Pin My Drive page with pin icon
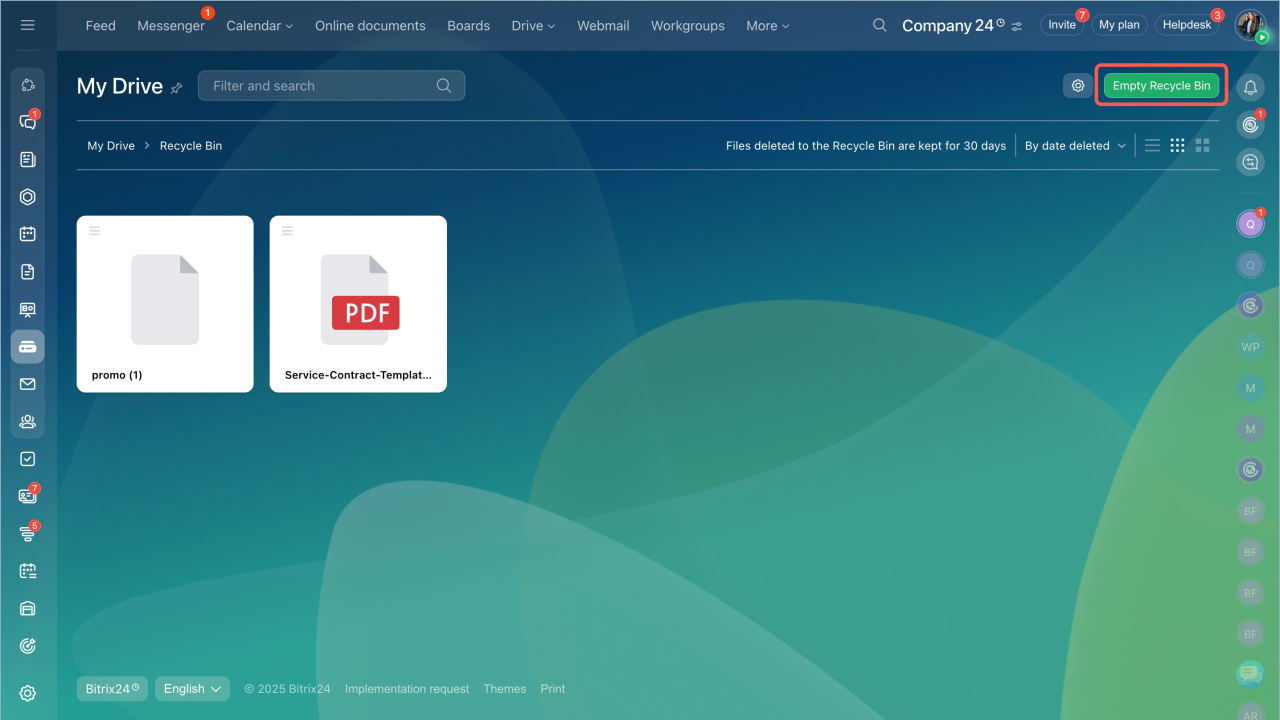The width and height of the screenshot is (1280, 720). point(177,88)
